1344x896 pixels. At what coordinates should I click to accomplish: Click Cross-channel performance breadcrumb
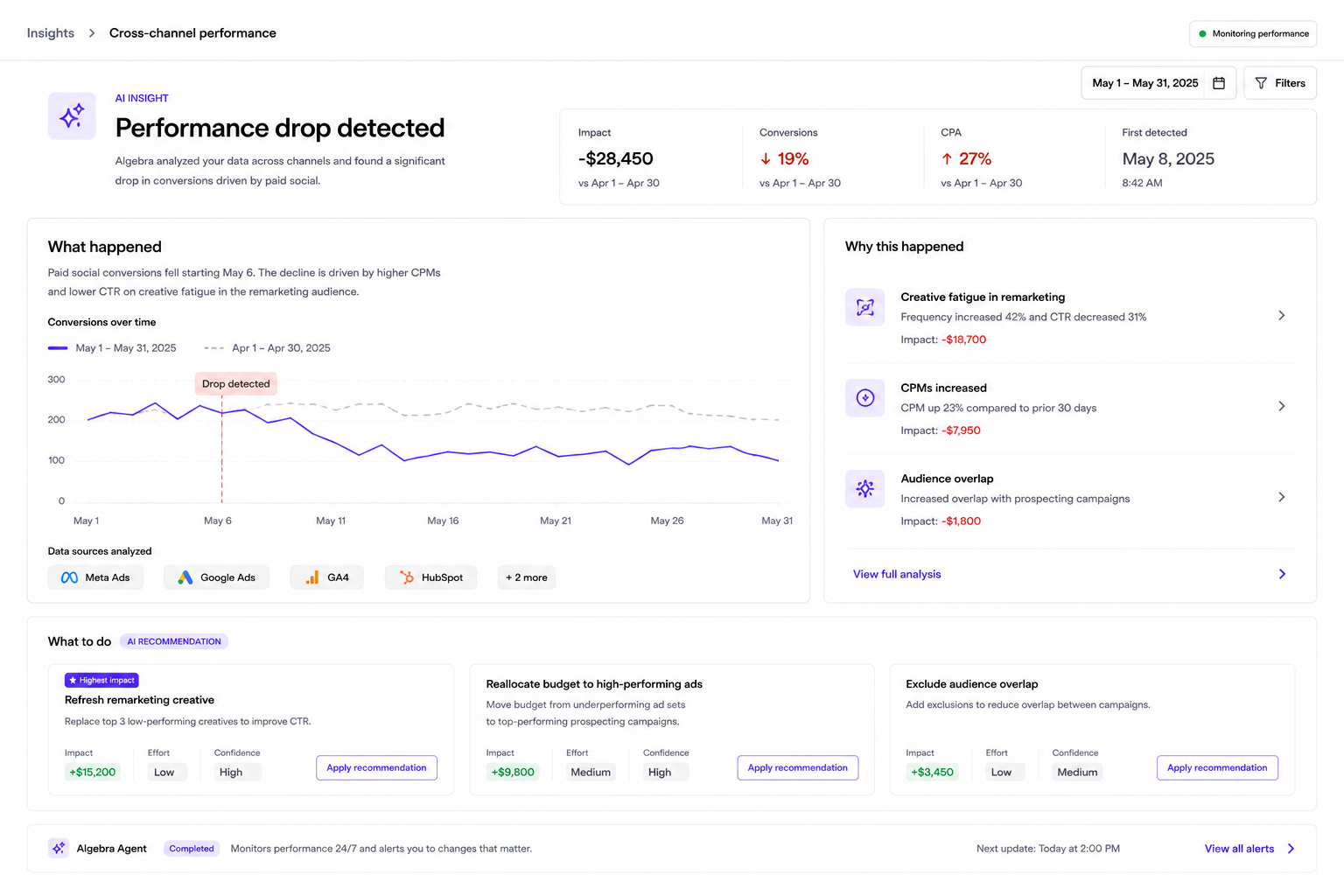click(x=192, y=33)
